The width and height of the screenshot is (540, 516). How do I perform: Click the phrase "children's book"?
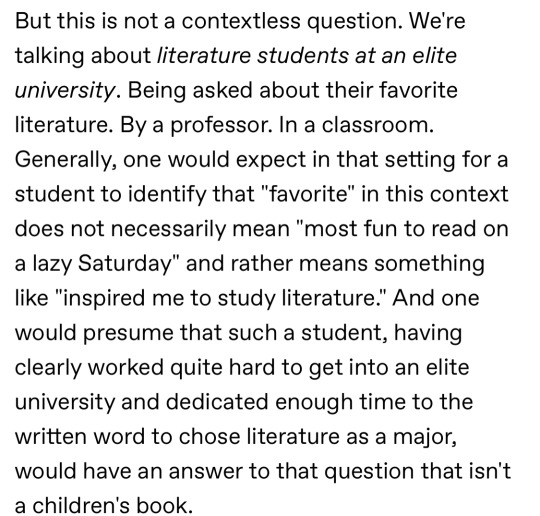[112, 506]
